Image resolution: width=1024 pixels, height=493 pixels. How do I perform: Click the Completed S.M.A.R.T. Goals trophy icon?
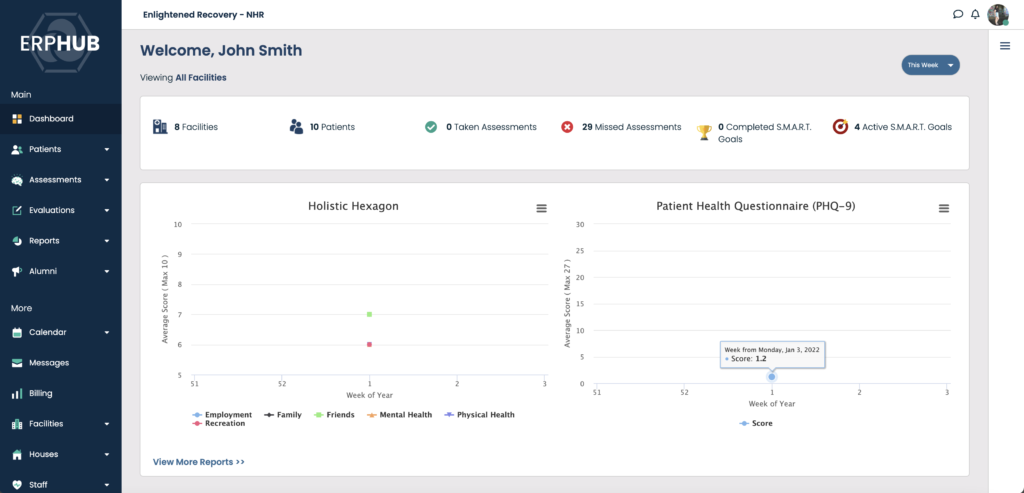coord(704,133)
